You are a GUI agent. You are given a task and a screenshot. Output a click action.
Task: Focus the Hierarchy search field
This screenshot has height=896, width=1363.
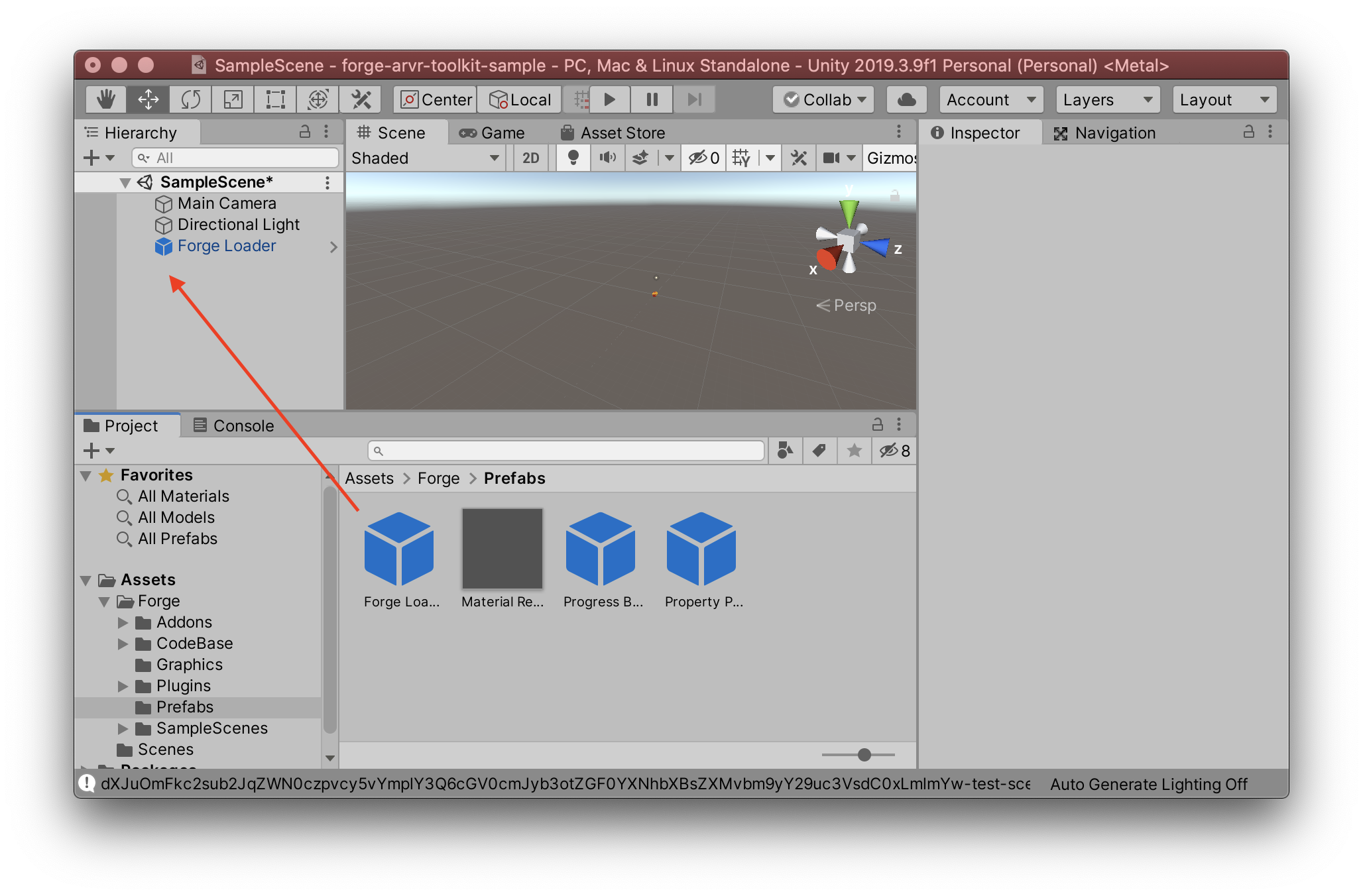click(x=235, y=158)
